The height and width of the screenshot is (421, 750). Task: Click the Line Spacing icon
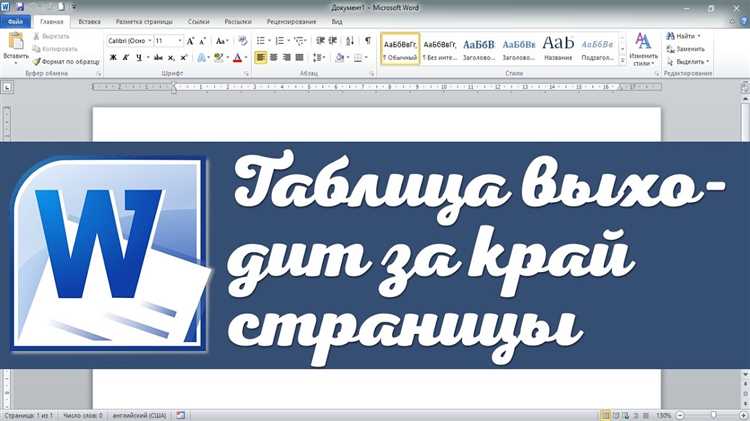pos(317,58)
